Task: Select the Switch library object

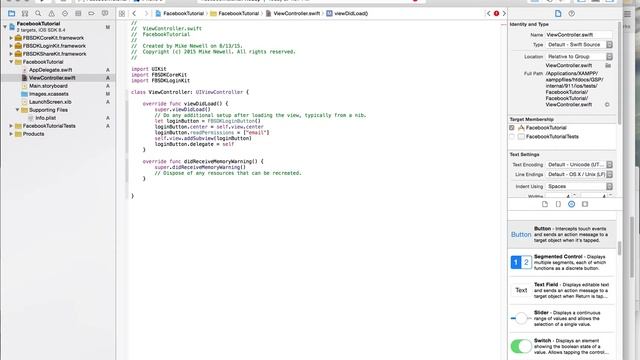Action: click(x=562, y=346)
